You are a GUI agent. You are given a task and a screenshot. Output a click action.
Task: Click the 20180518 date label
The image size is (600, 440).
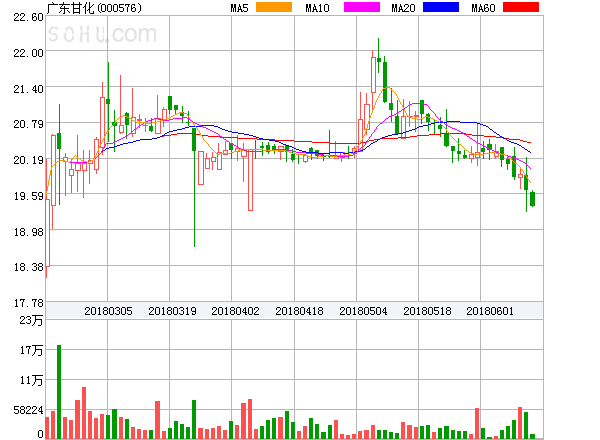(x=427, y=311)
